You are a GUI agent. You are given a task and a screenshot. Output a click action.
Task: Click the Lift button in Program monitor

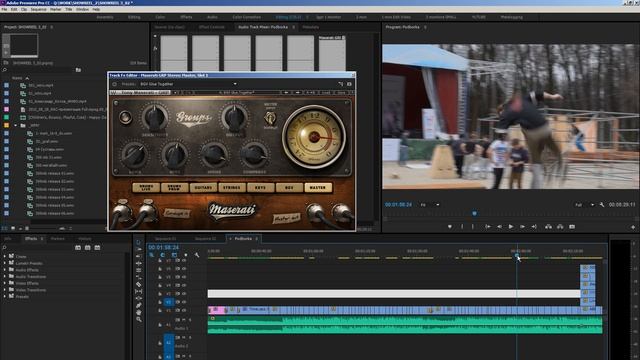(549, 227)
